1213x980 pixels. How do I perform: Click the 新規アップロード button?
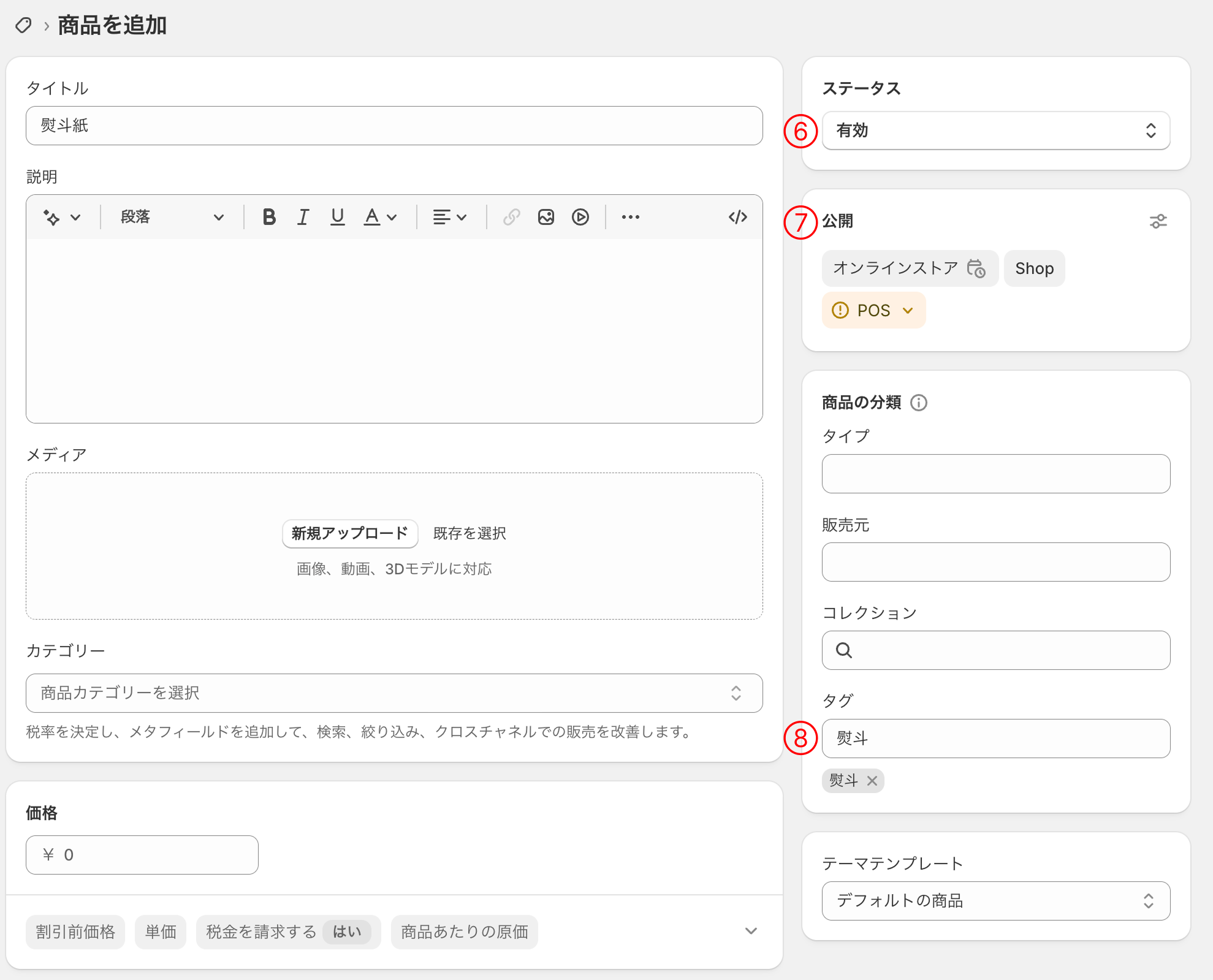point(350,533)
